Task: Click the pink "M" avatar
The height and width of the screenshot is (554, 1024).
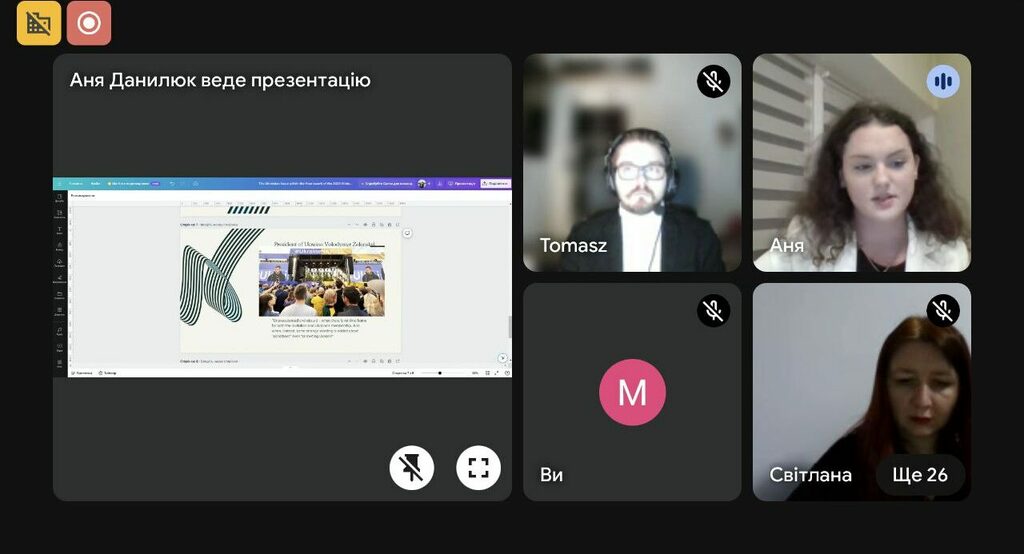Action: pos(632,392)
